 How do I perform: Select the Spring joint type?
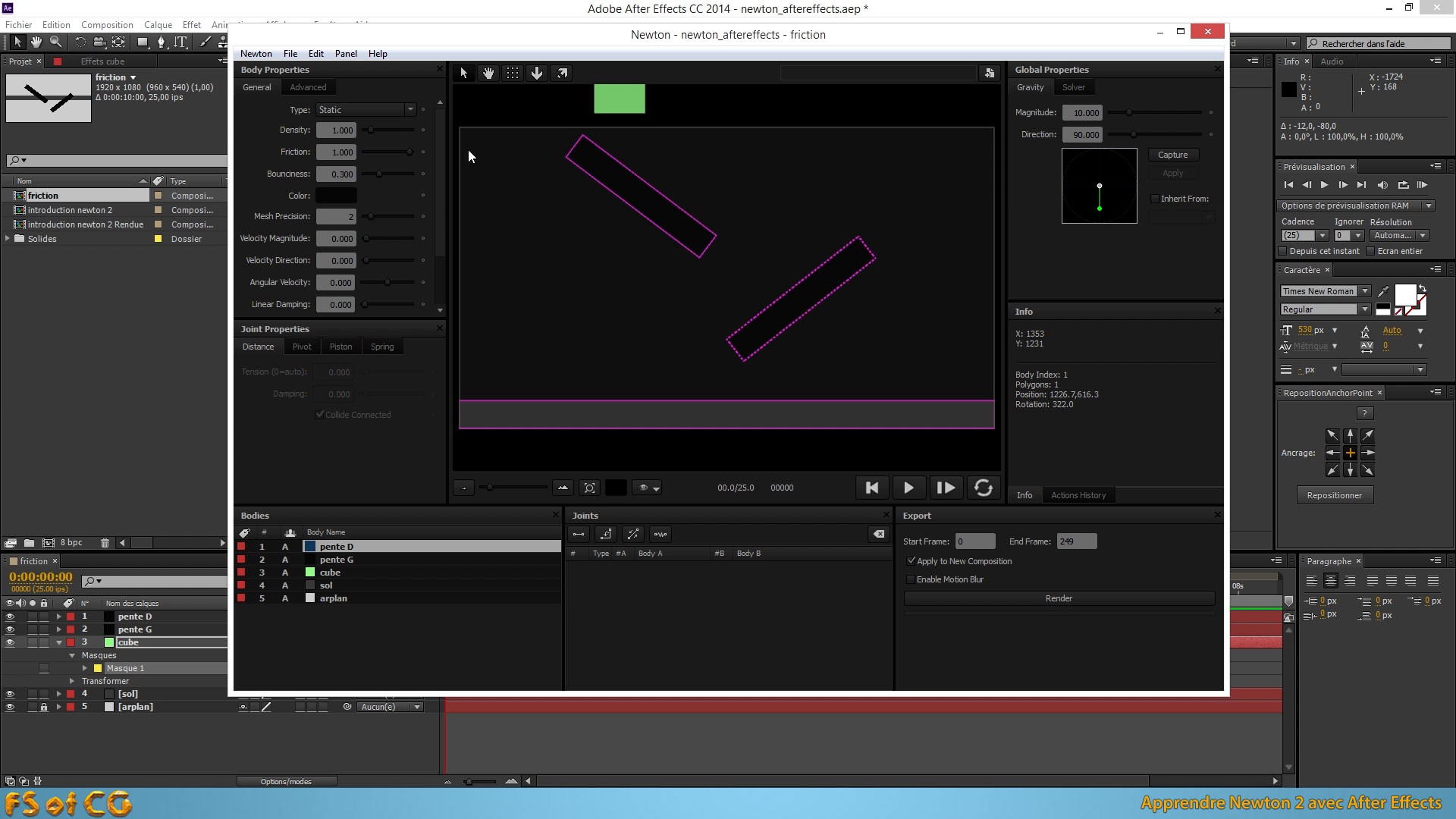(382, 346)
